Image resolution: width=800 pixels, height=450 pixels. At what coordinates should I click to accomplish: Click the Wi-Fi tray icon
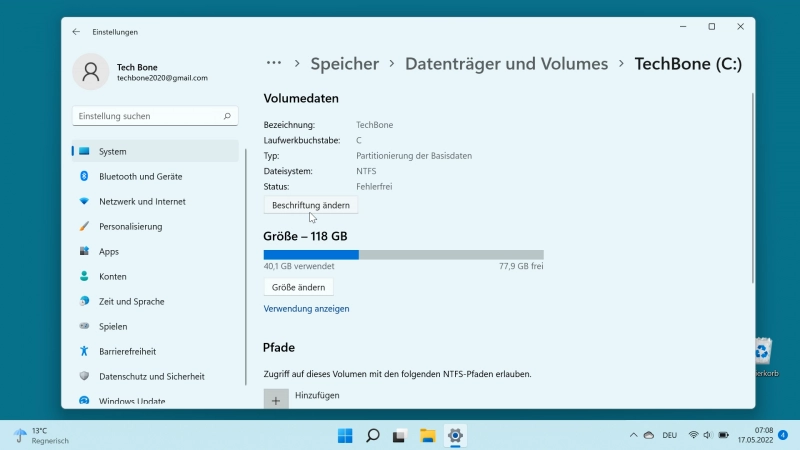(693, 435)
